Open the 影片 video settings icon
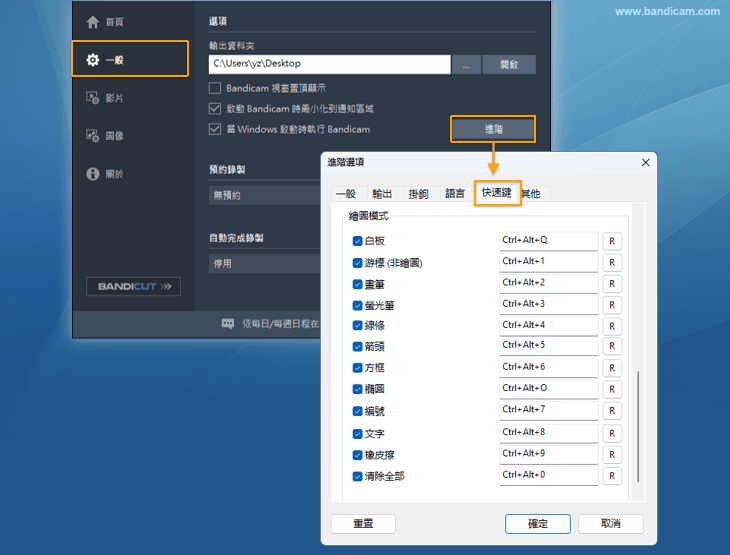The image size is (730, 555). (x=93, y=98)
